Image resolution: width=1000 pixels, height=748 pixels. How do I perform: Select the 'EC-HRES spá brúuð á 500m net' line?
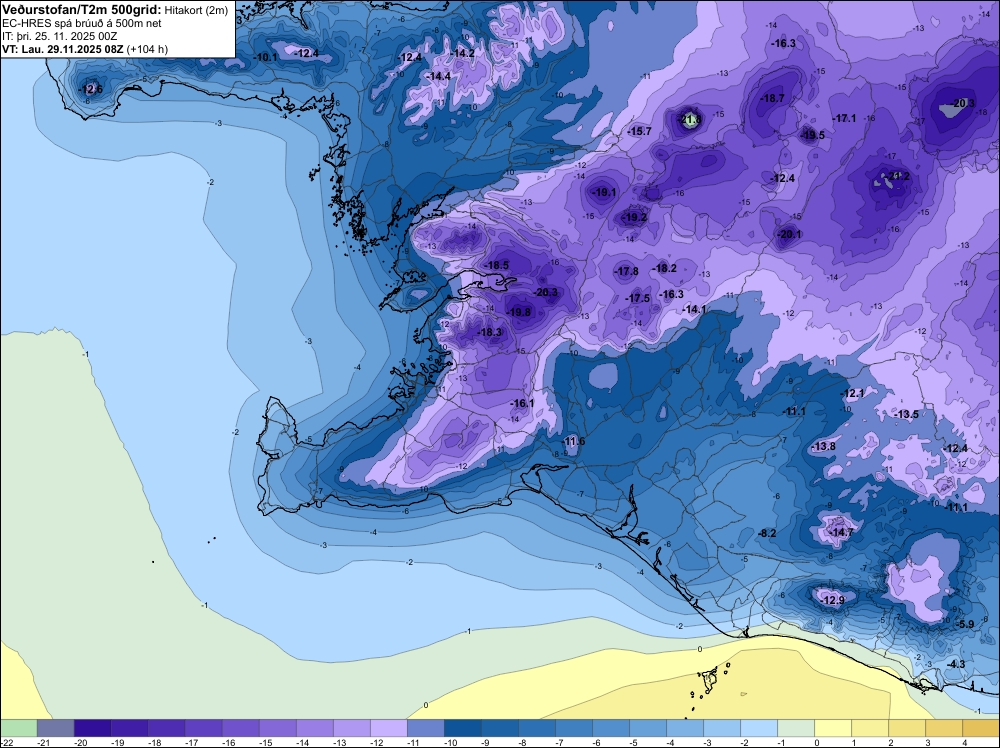point(82,23)
